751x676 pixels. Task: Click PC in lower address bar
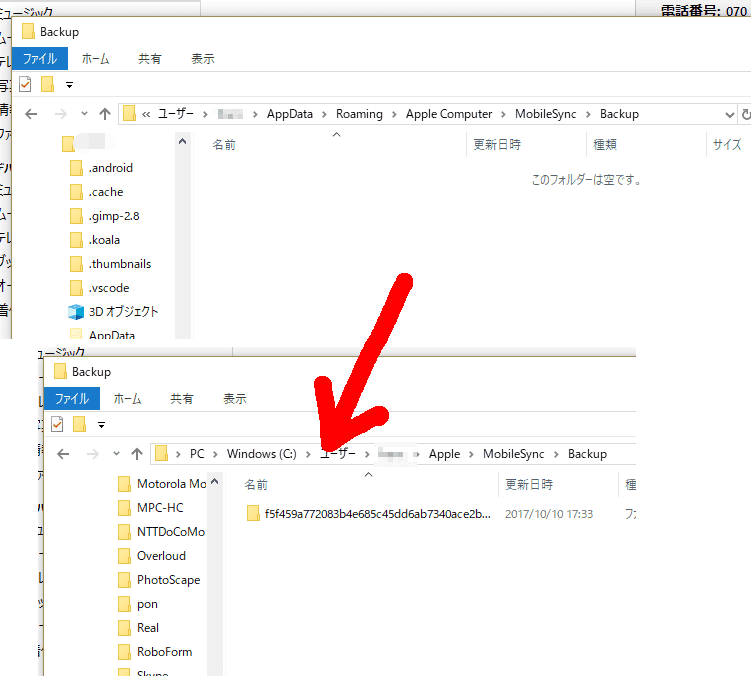(197, 454)
